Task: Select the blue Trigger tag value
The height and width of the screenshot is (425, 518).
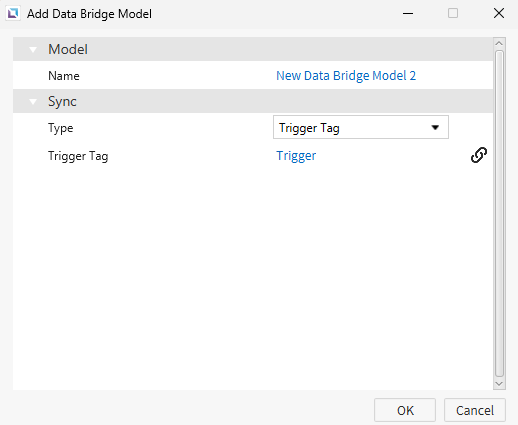Action: point(296,156)
